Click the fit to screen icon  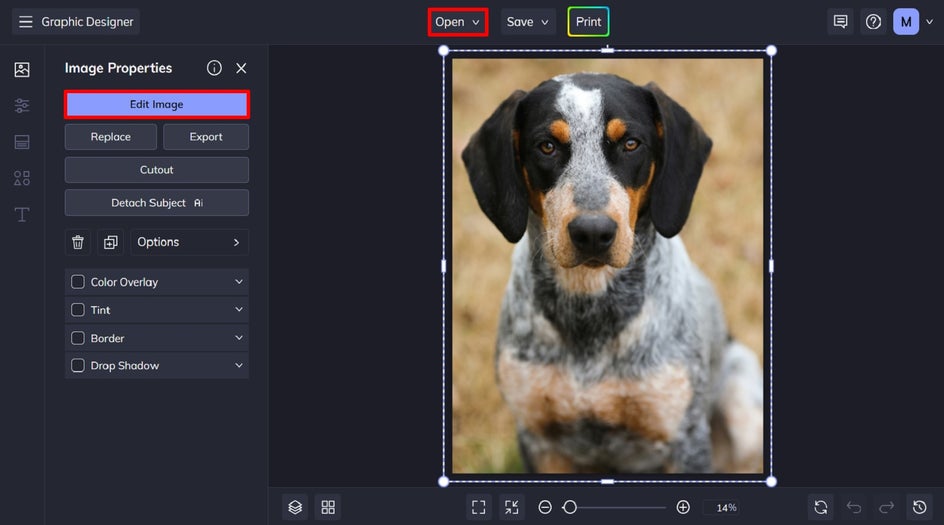pyautogui.click(x=478, y=507)
